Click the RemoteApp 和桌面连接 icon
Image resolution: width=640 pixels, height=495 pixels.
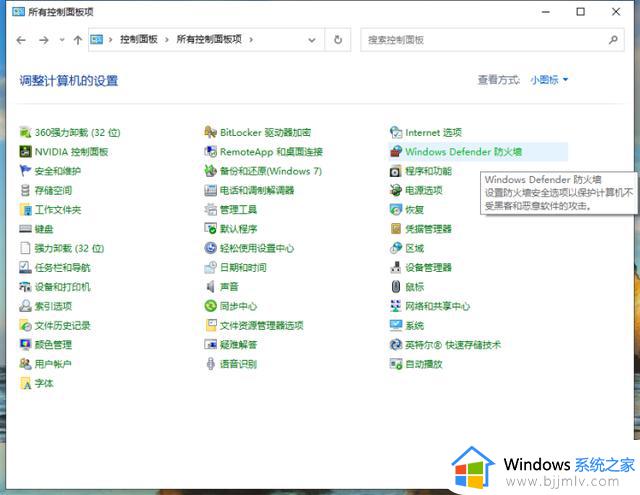click(211, 151)
